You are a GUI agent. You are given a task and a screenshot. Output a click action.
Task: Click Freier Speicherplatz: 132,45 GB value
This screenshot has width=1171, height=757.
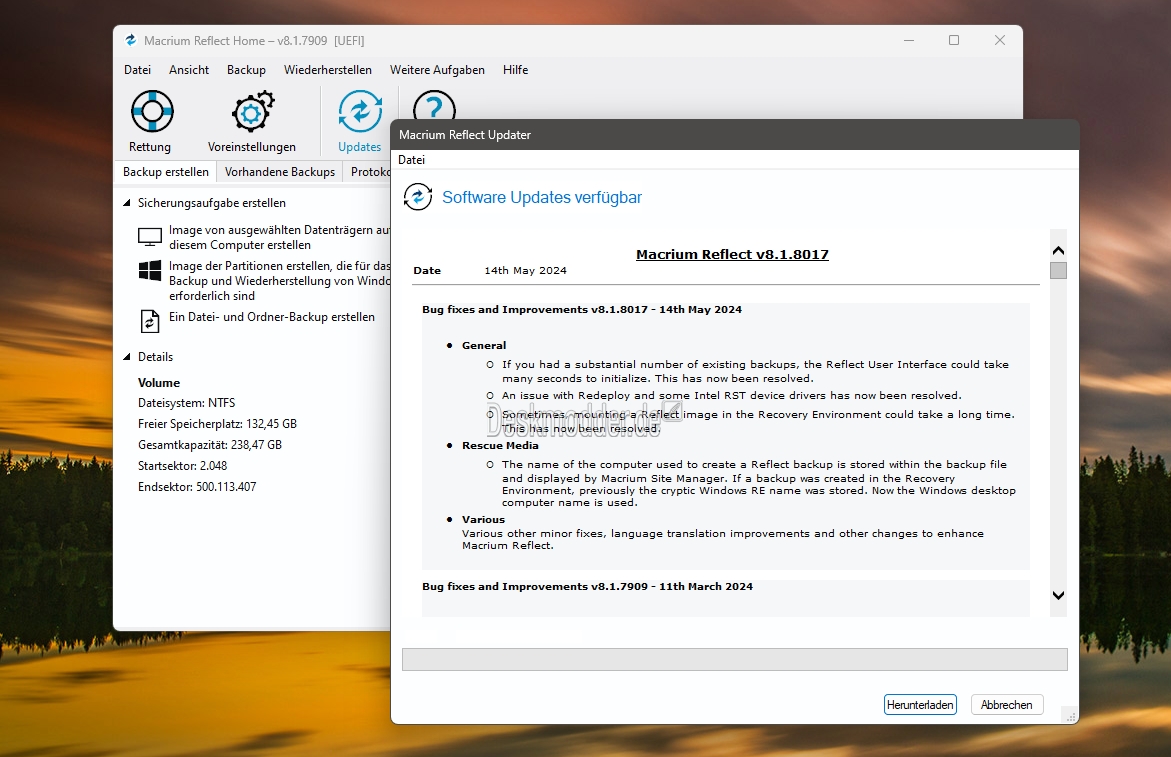[x=217, y=423]
